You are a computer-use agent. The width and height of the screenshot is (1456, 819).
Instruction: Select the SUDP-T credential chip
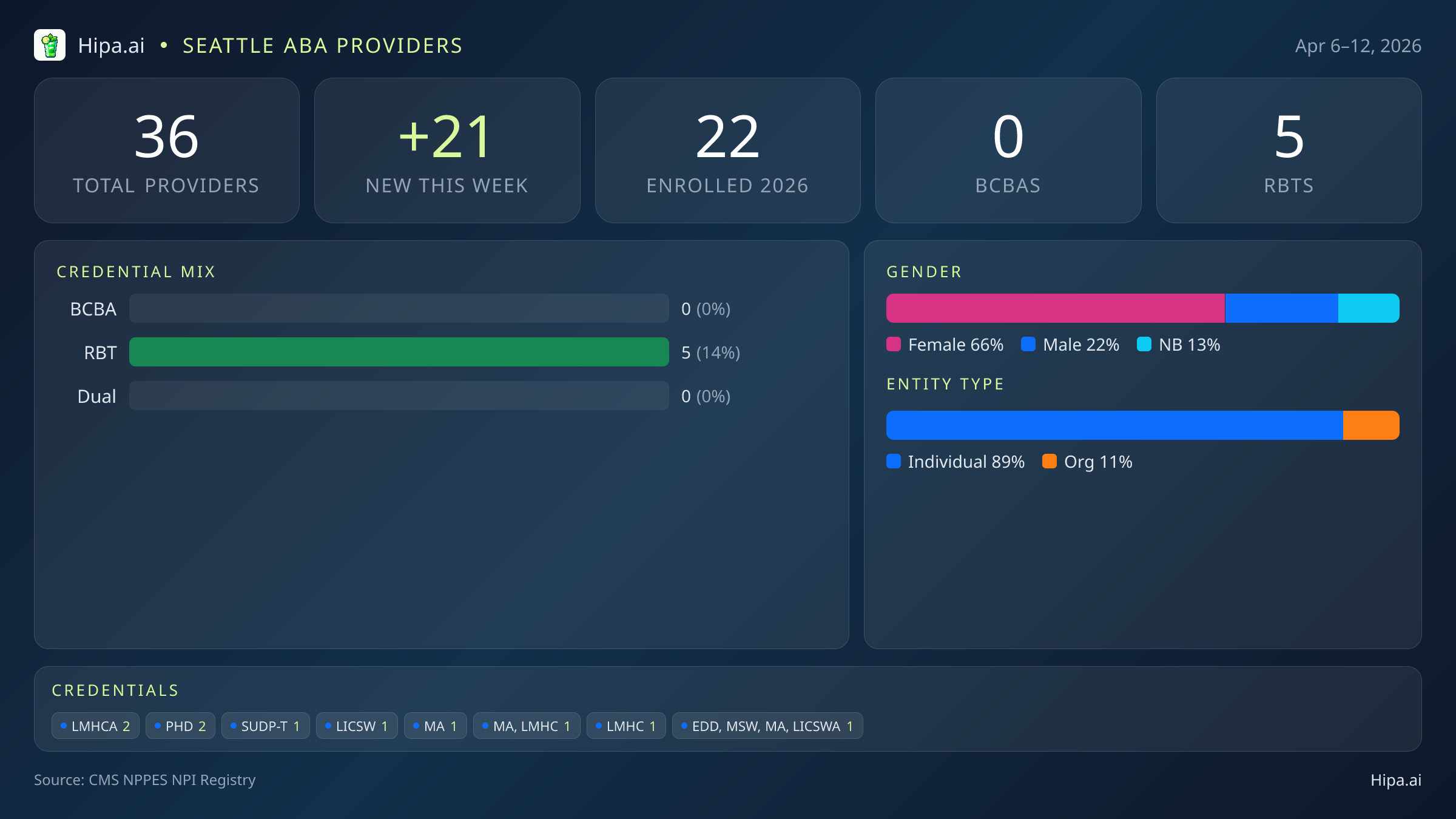coord(265,726)
